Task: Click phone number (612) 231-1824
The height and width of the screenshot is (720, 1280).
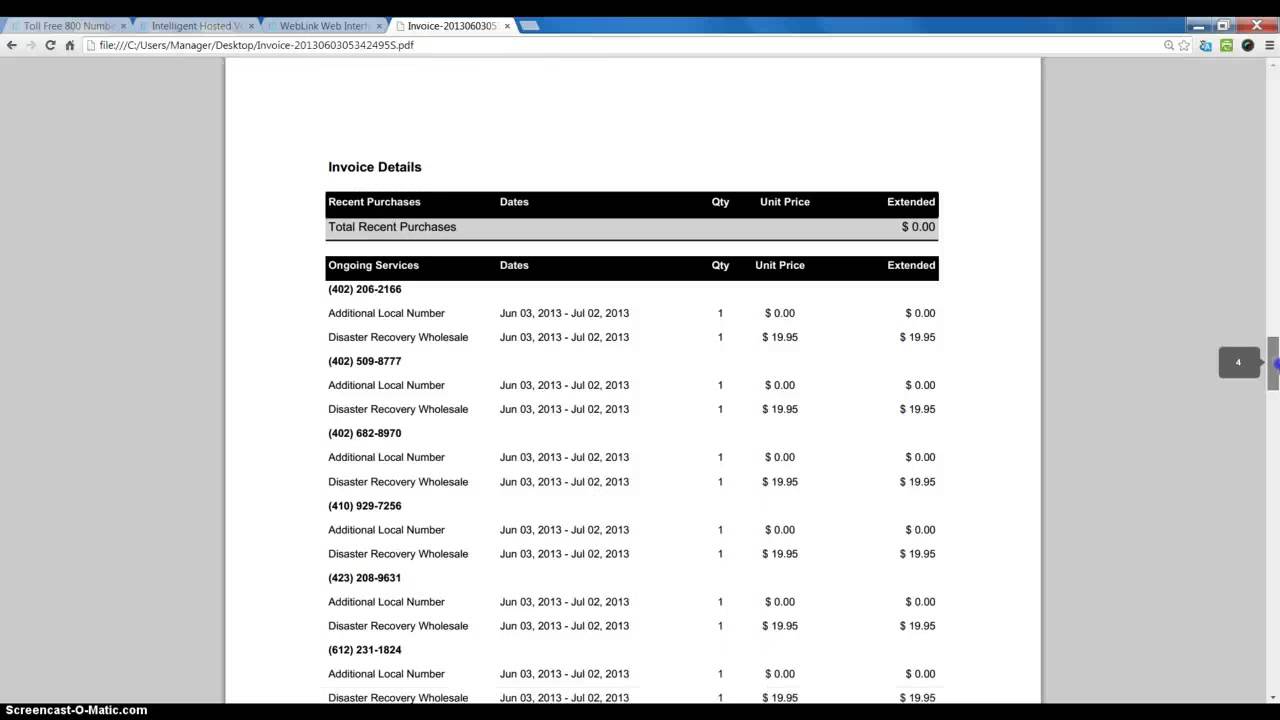Action: pos(365,650)
